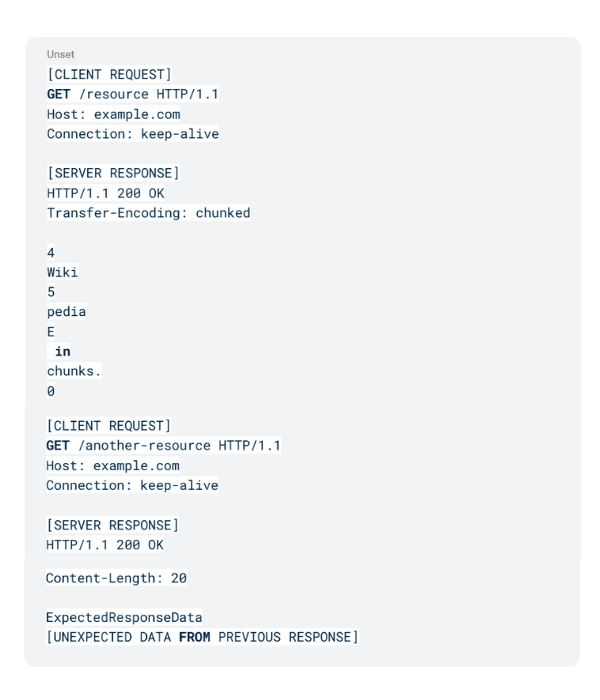This screenshot has width=600, height=700.
Task: Click the ExpectedResponseData body line
Action: tap(124, 617)
